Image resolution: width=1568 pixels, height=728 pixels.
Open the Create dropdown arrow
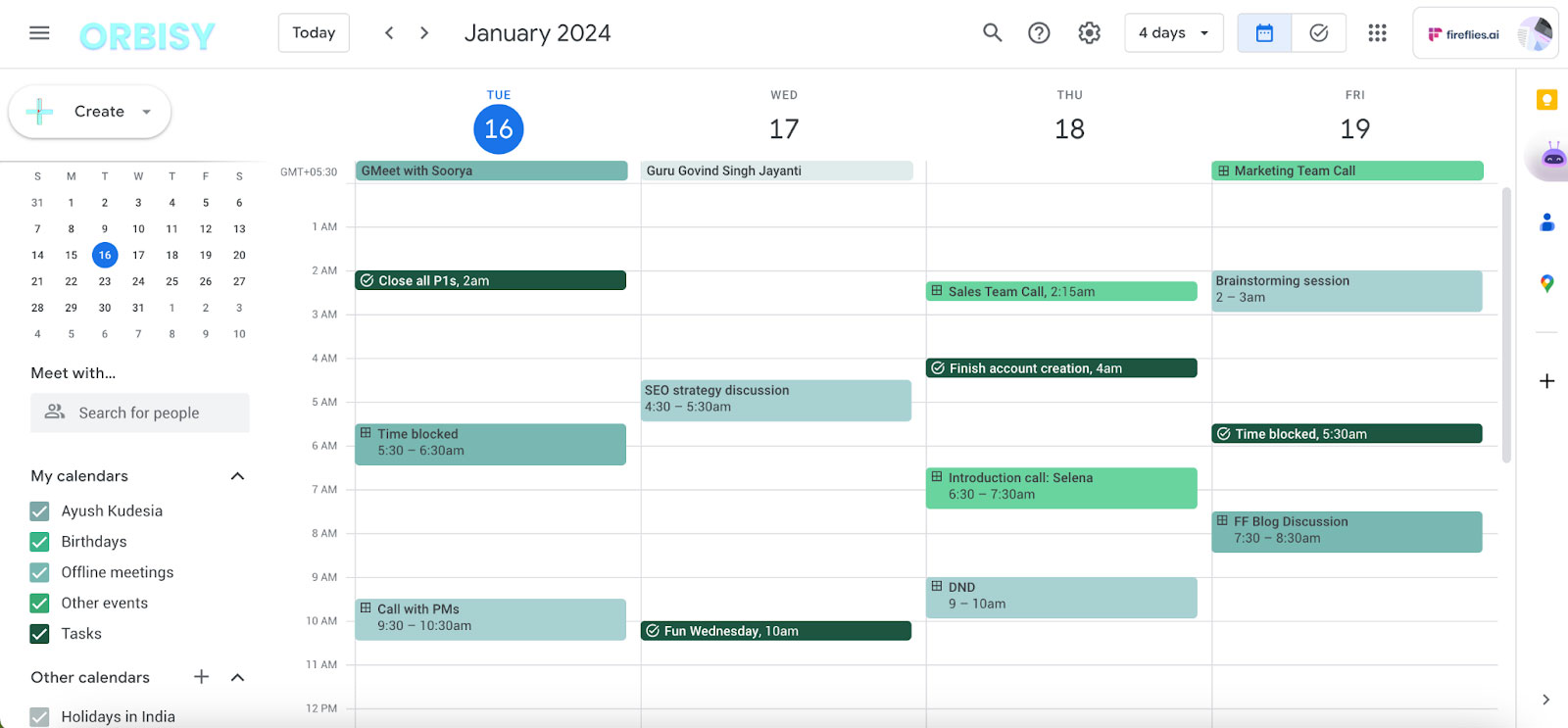click(x=147, y=112)
